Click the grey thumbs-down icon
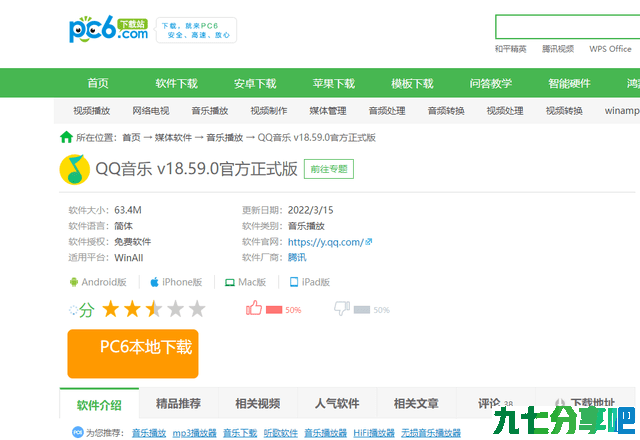 [342, 308]
